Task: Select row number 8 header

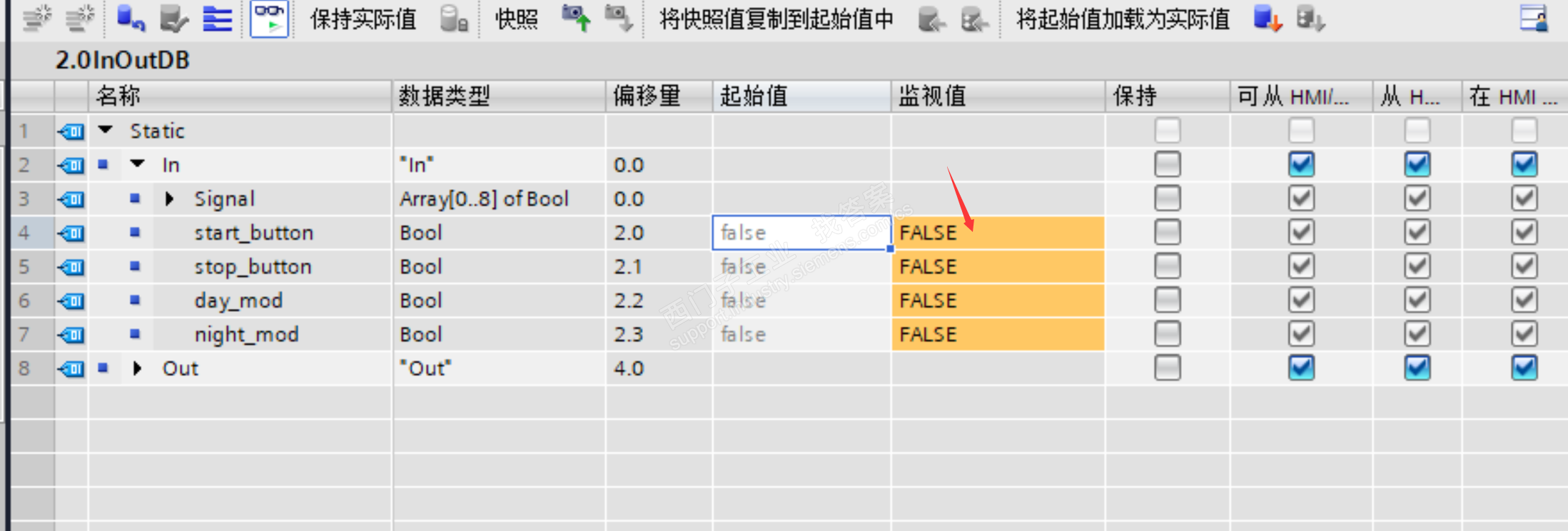Action: pos(32,368)
